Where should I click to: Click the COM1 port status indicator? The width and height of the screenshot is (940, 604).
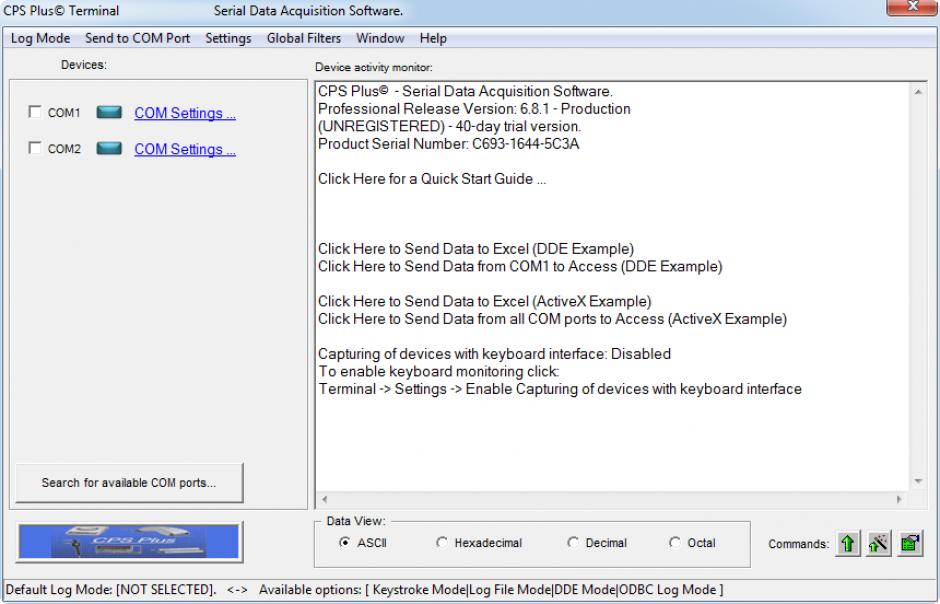[x=109, y=112]
